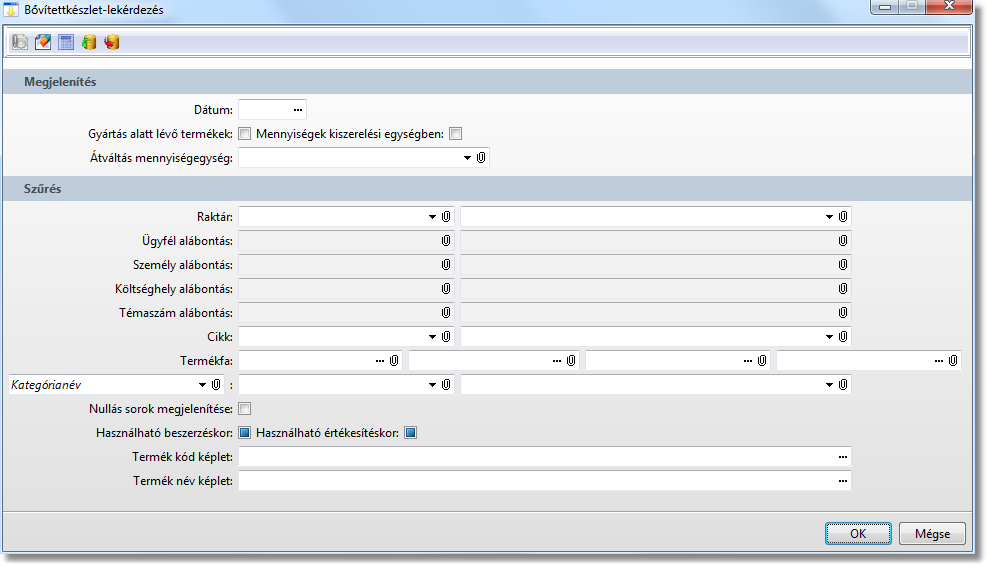
Task: Click the greyed-out document toolbar icon
Action: click(x=20, y=42)
